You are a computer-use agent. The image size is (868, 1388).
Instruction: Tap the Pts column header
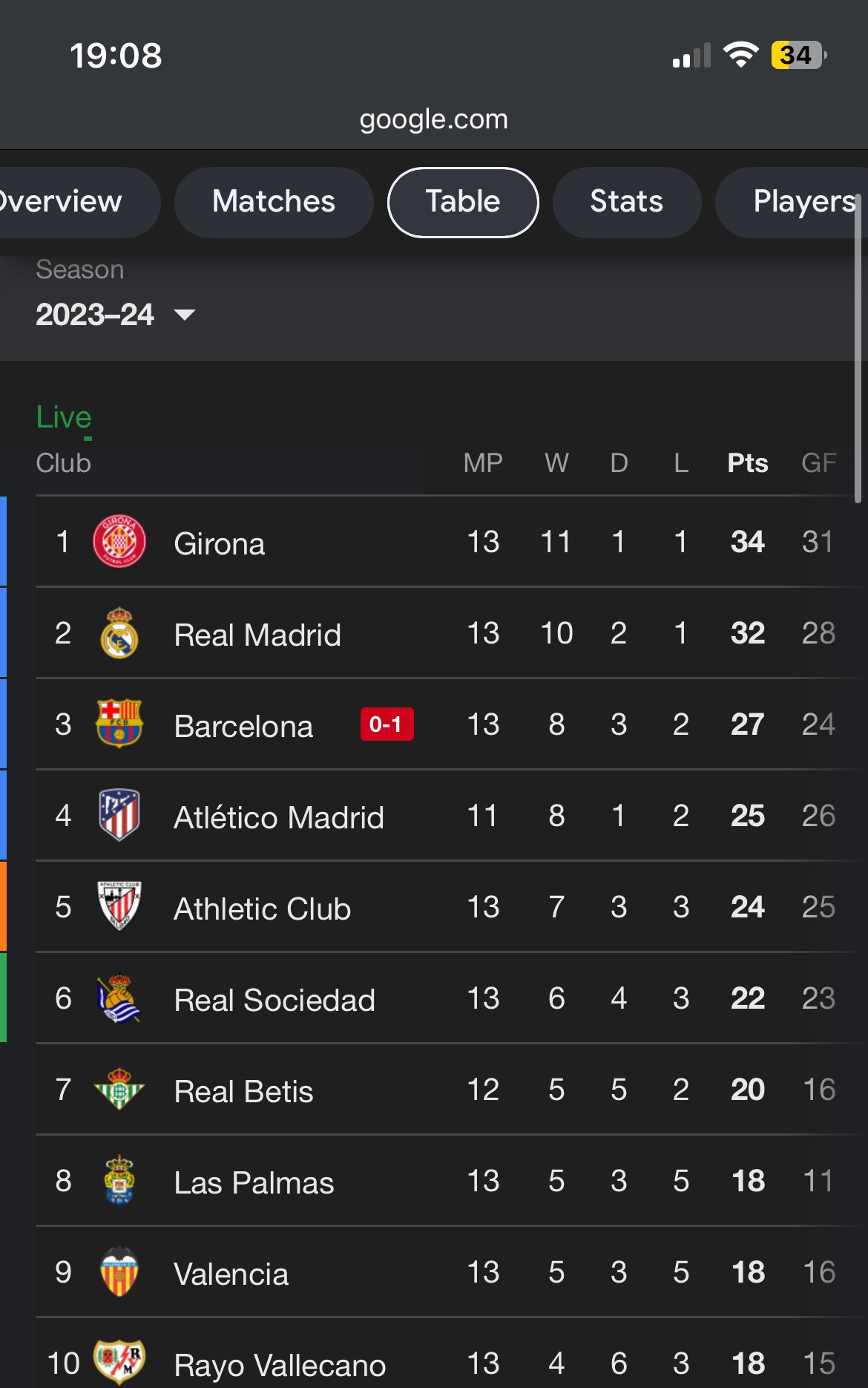[x=748, y=463]
